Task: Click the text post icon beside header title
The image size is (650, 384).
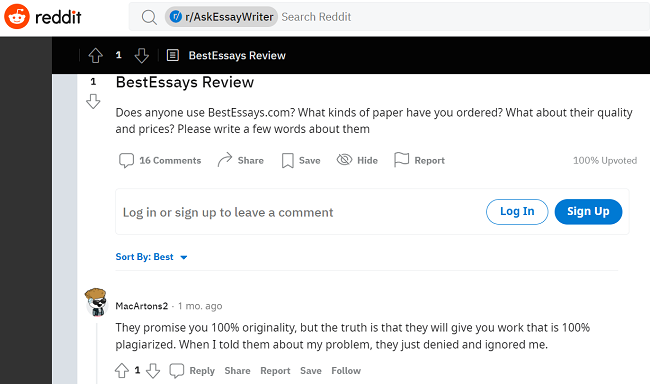Action: [172, 55]
